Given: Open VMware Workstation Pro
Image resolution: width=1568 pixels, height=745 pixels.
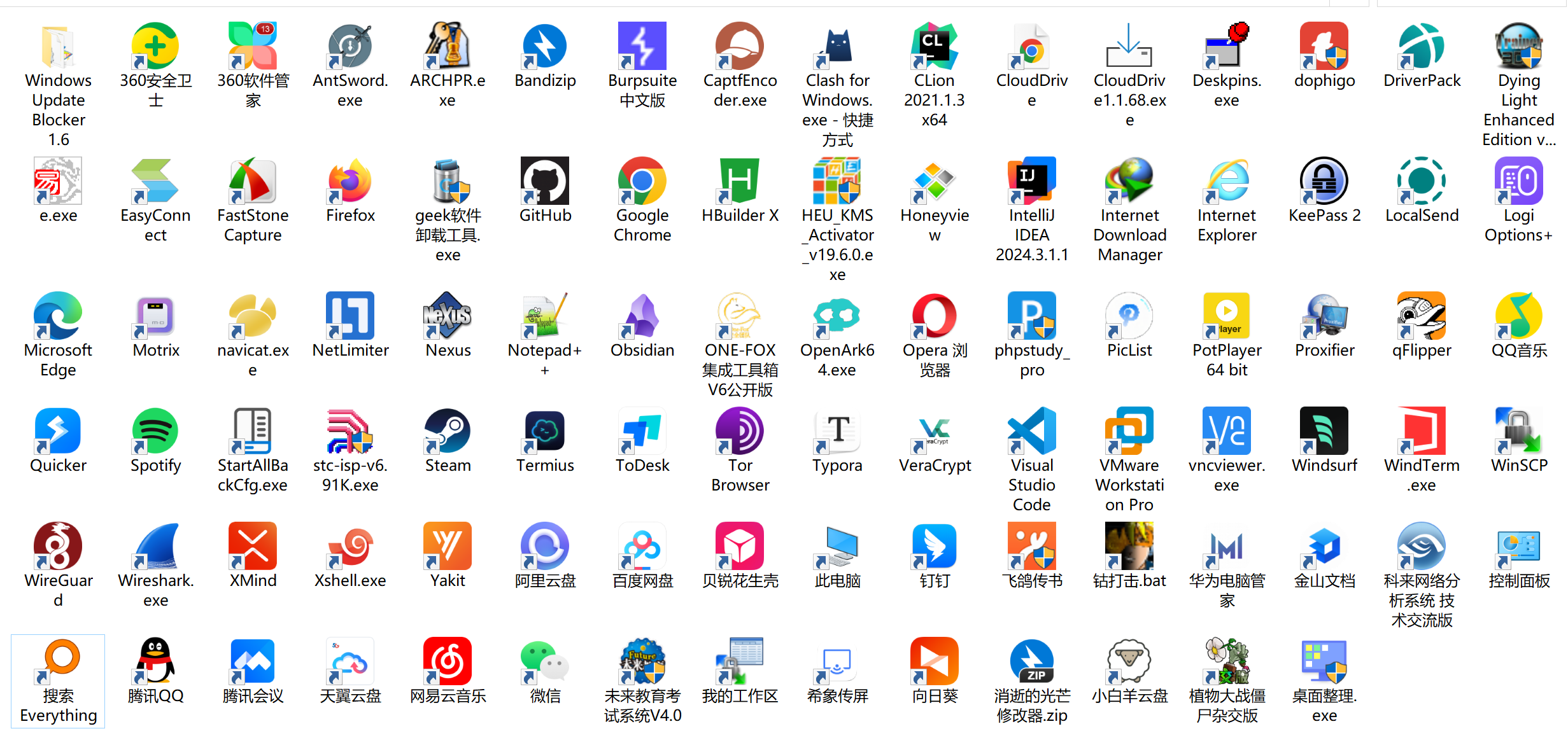Looking at the screenshot, I should (1129, 431).
